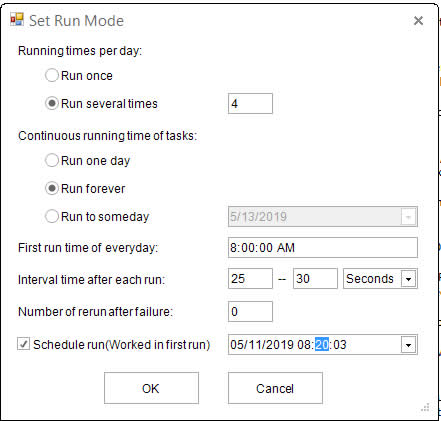Viewport: 441px width, 421px height.
Task: Open the Run to someday date picker arrow
Action: [x=408, y=217]
